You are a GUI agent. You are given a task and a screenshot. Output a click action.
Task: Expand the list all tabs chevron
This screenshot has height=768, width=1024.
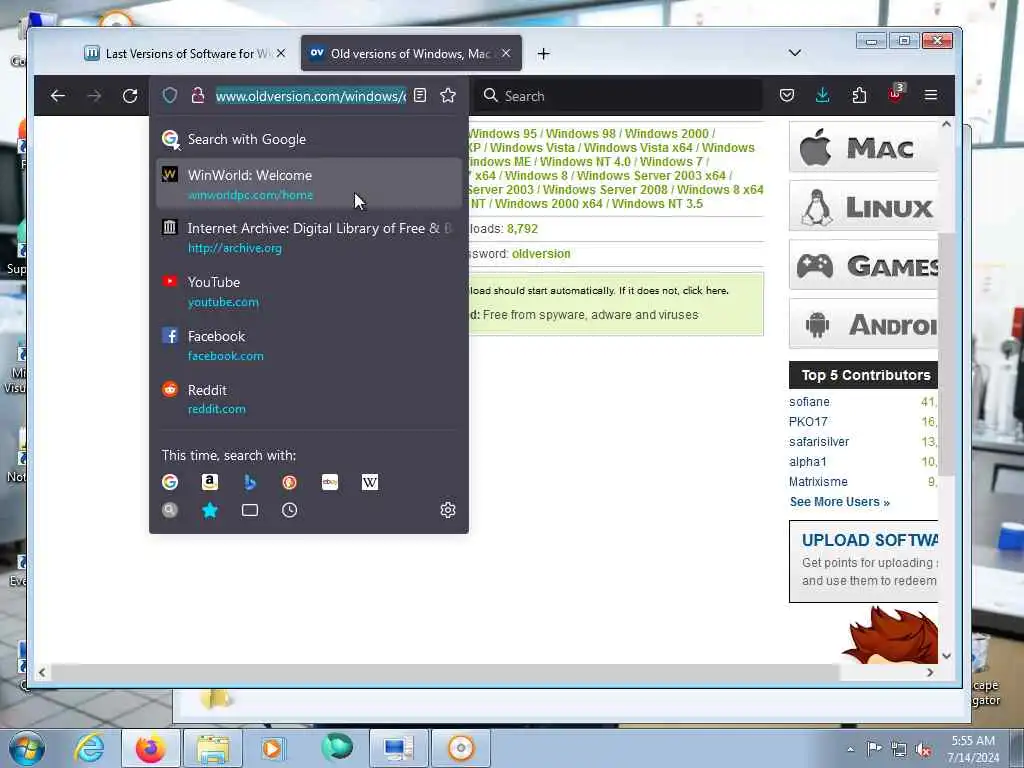(x=795, y=53)
